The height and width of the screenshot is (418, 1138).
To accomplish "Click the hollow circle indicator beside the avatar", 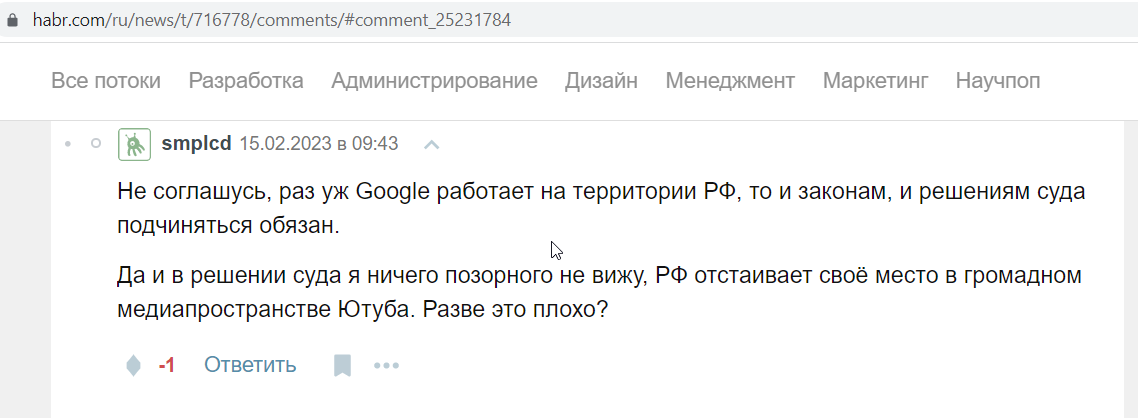I will [x=96, y=144].
